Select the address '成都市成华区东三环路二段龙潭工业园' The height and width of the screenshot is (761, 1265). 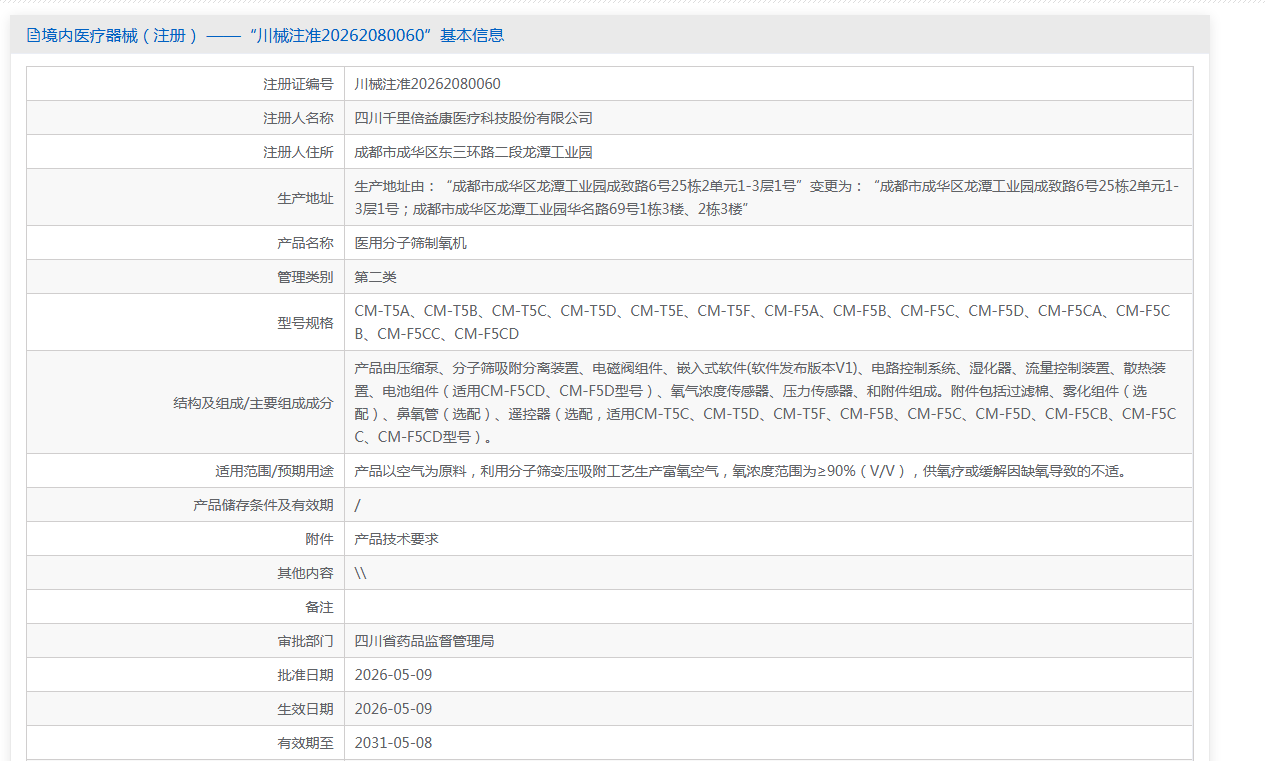tap(474, 152)
